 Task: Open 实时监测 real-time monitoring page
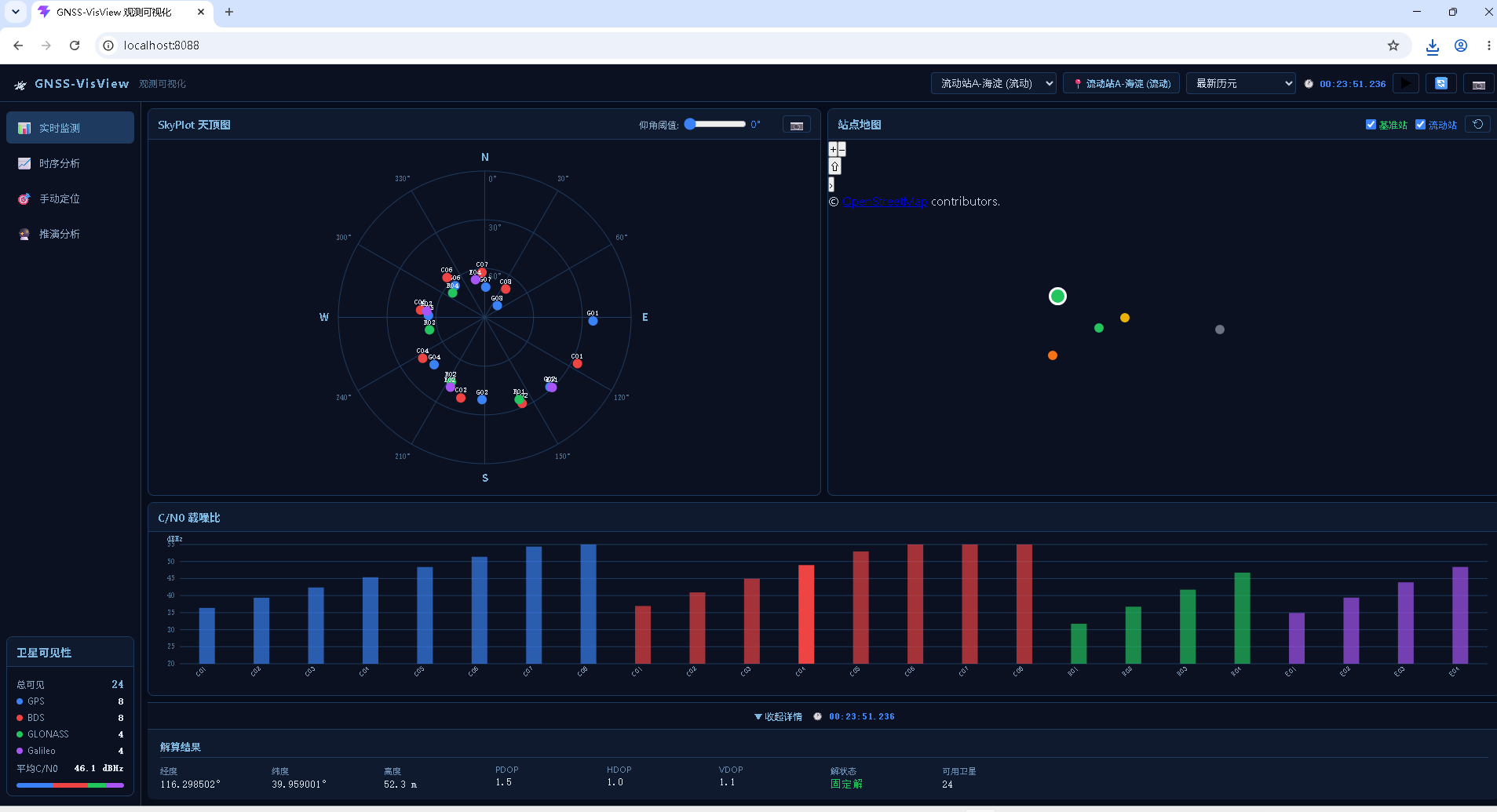pyautogui.click(x=70, y=128)
